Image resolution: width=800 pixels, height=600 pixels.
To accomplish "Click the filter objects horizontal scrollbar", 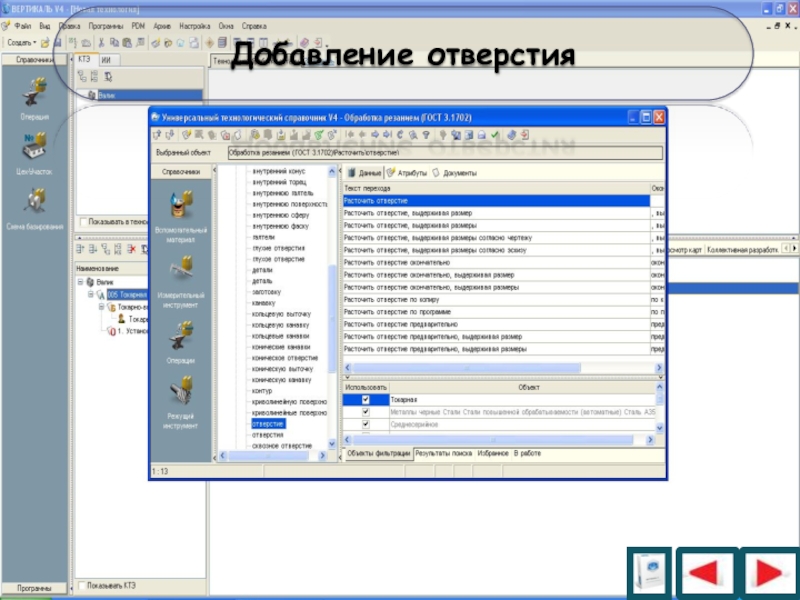I will tap(497, 440).
